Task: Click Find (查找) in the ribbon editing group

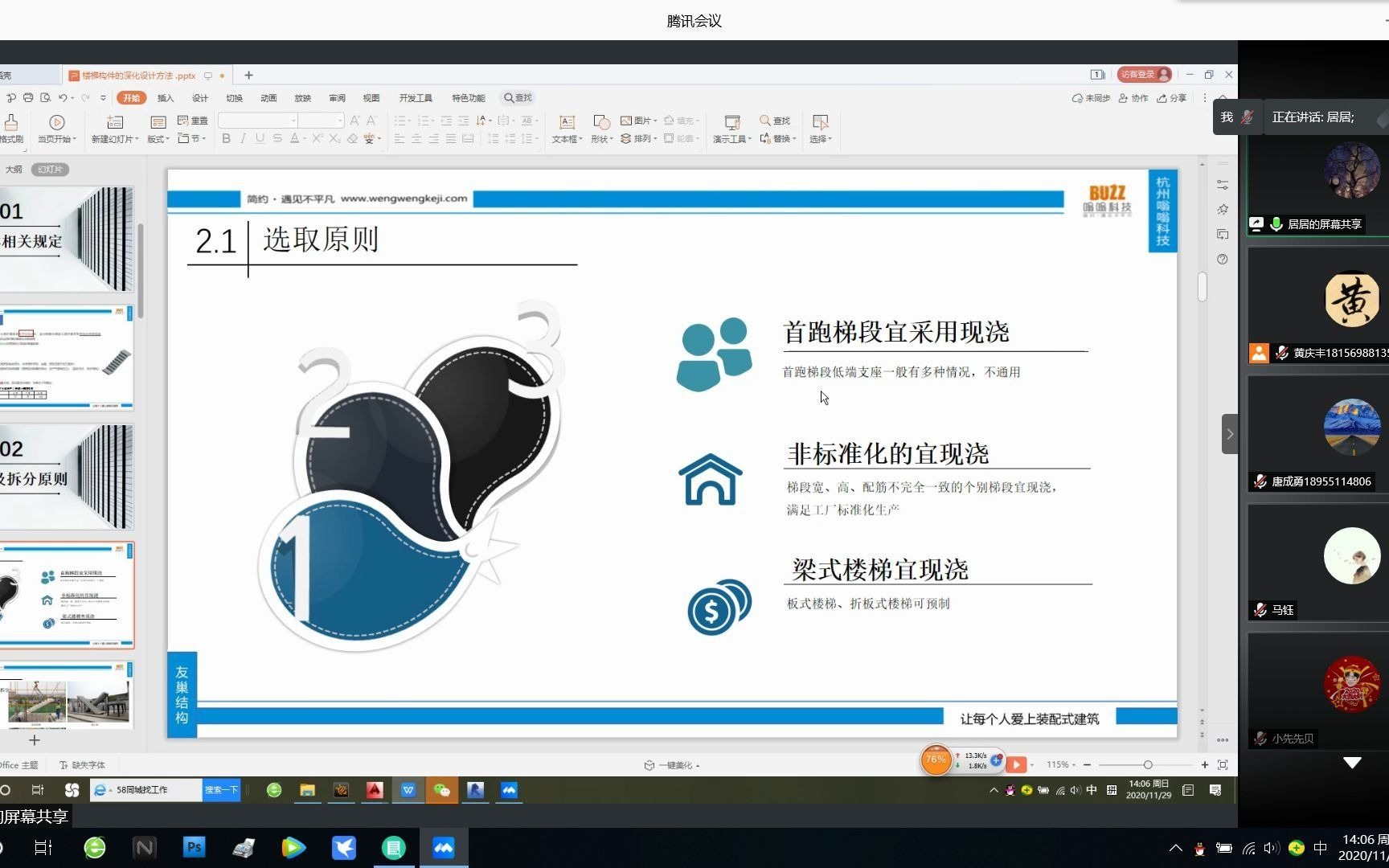Action: [776, 121]
